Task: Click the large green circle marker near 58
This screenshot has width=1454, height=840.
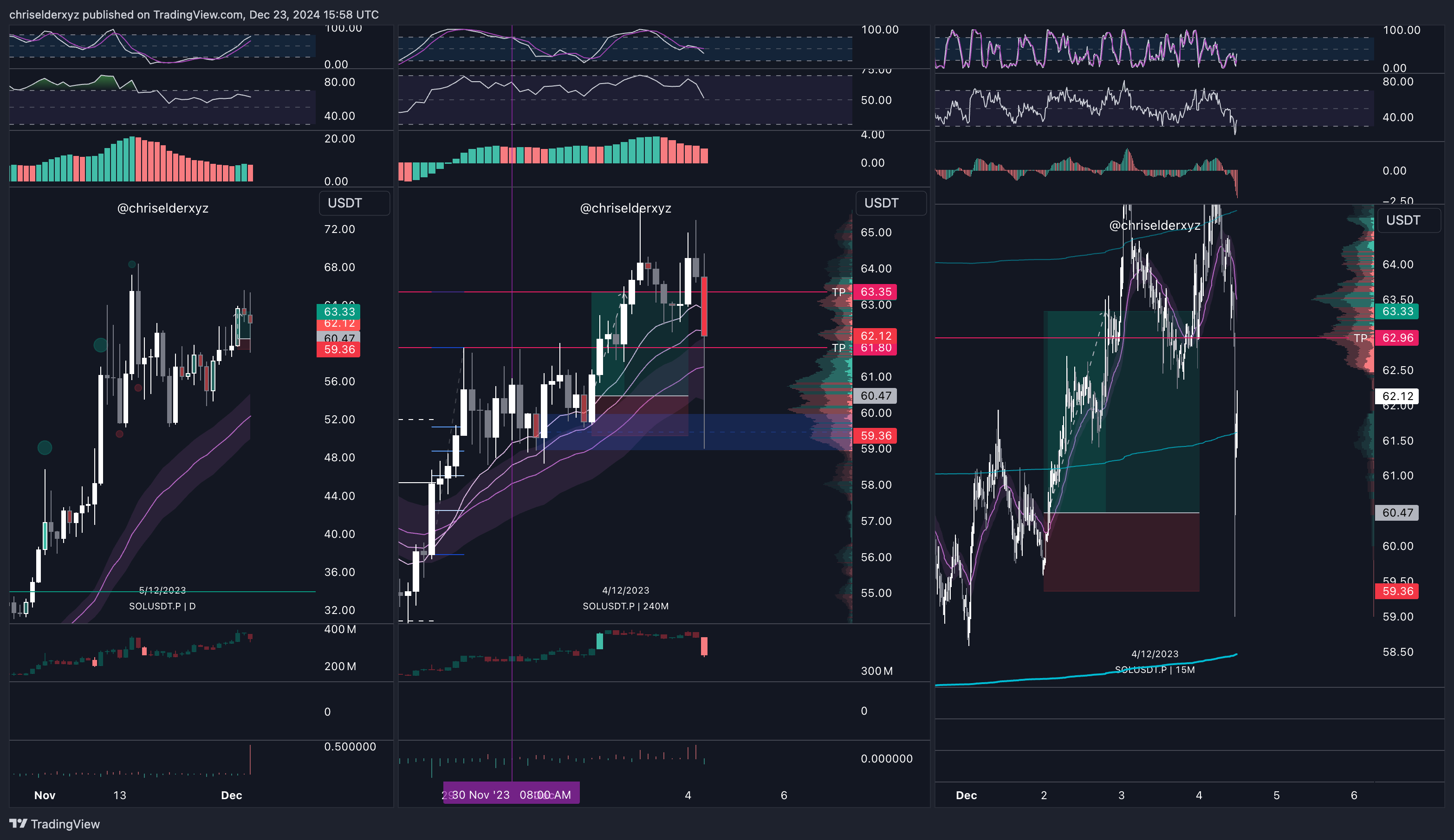Action: click(100, 345)
